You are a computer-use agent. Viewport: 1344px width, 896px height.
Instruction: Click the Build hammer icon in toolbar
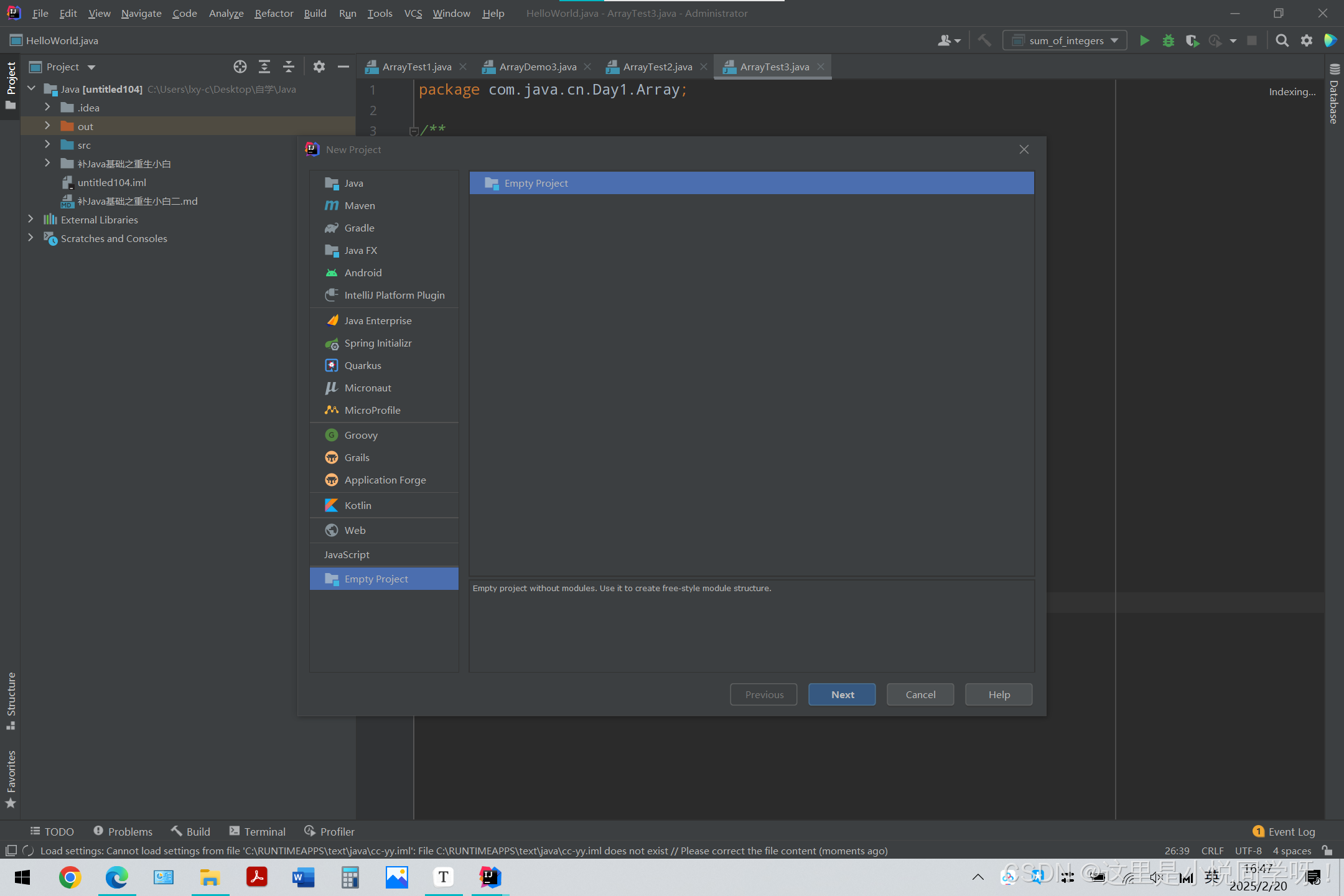click(984, 40)
